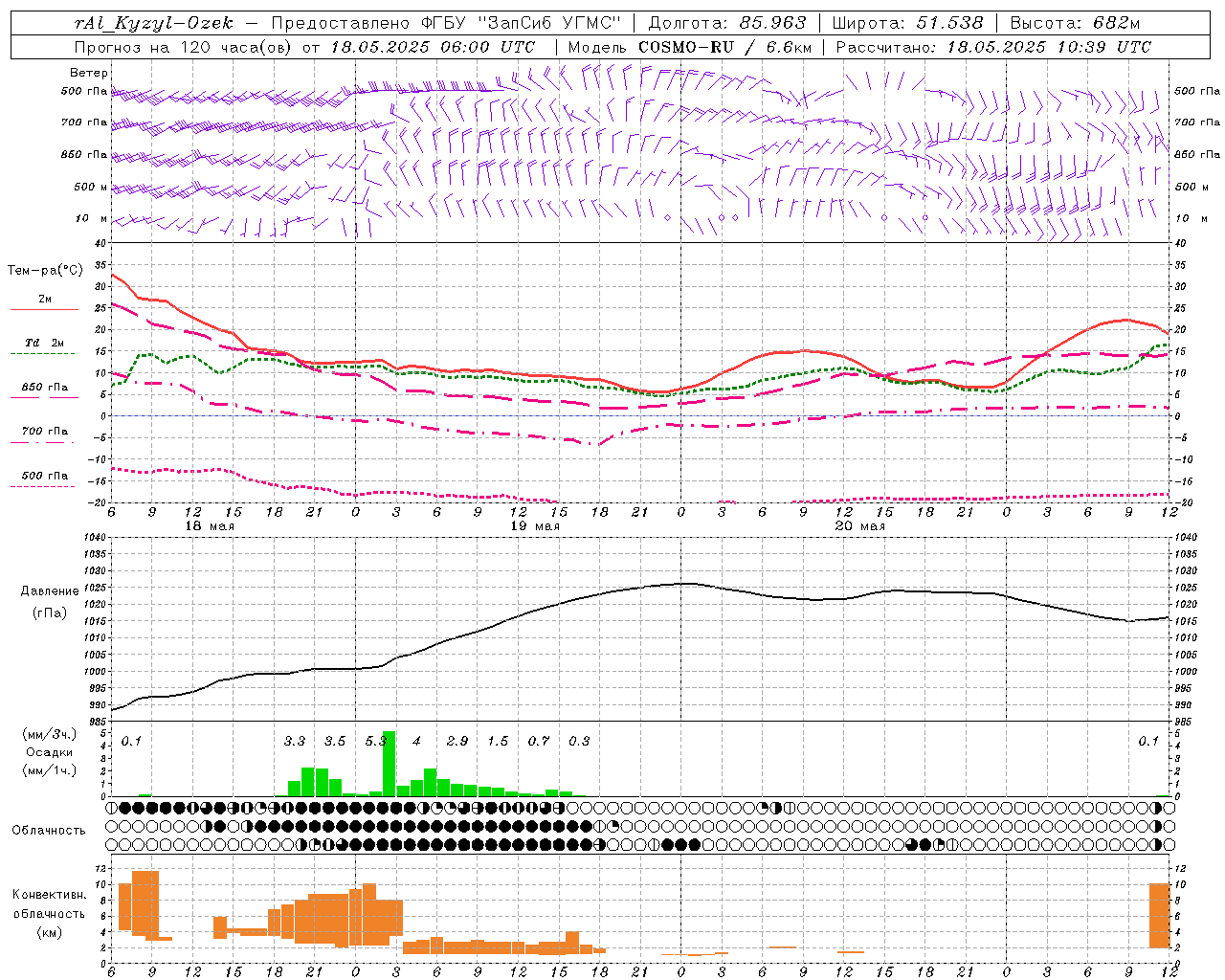1225x980 pixels.
Task: Click the computed time Рассчитано: 18.05.2025 10:39 UTC
Action: [993, 46]
